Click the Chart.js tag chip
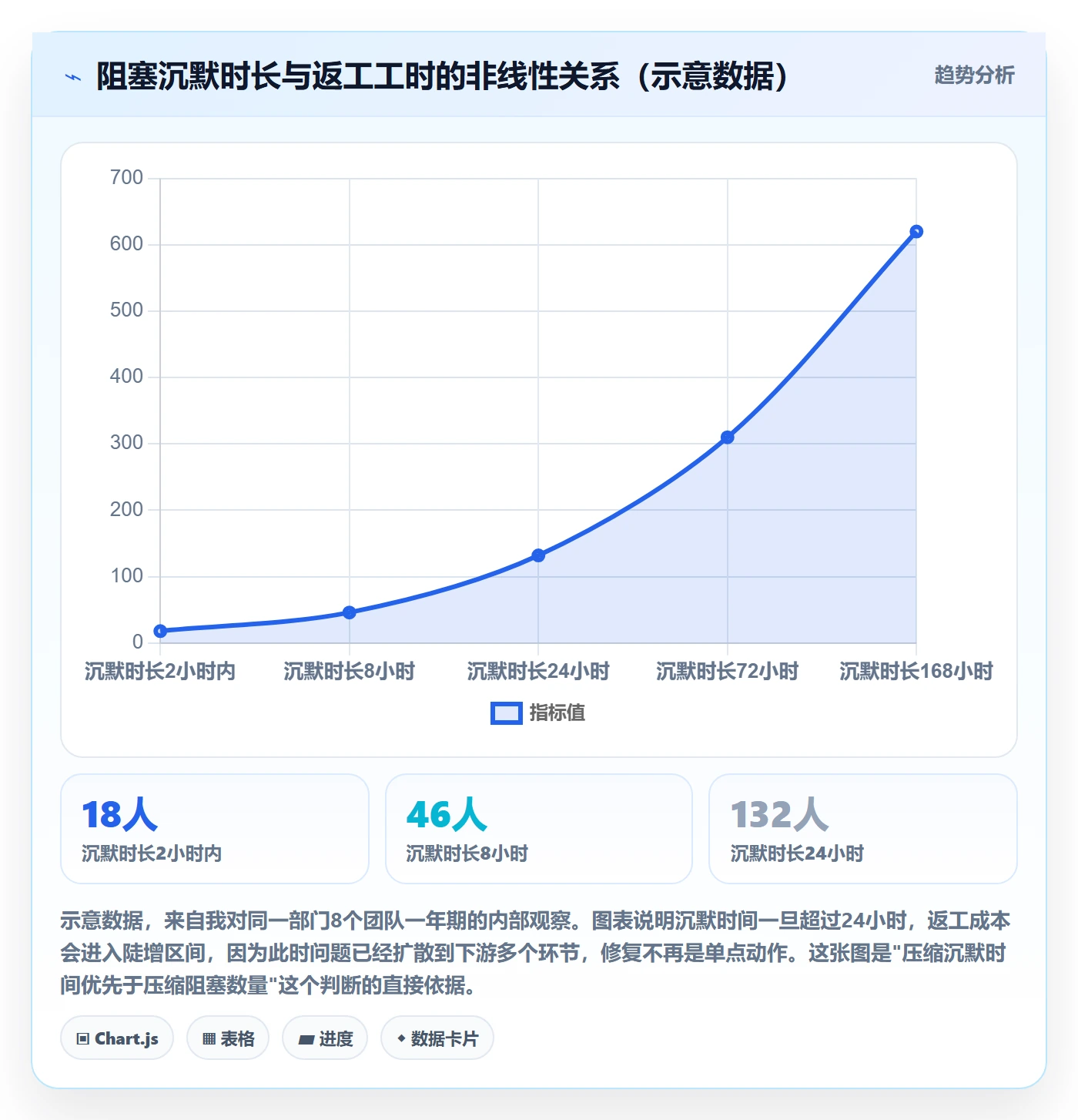Viewport: 1078px width, 1120px height. 117,1038
